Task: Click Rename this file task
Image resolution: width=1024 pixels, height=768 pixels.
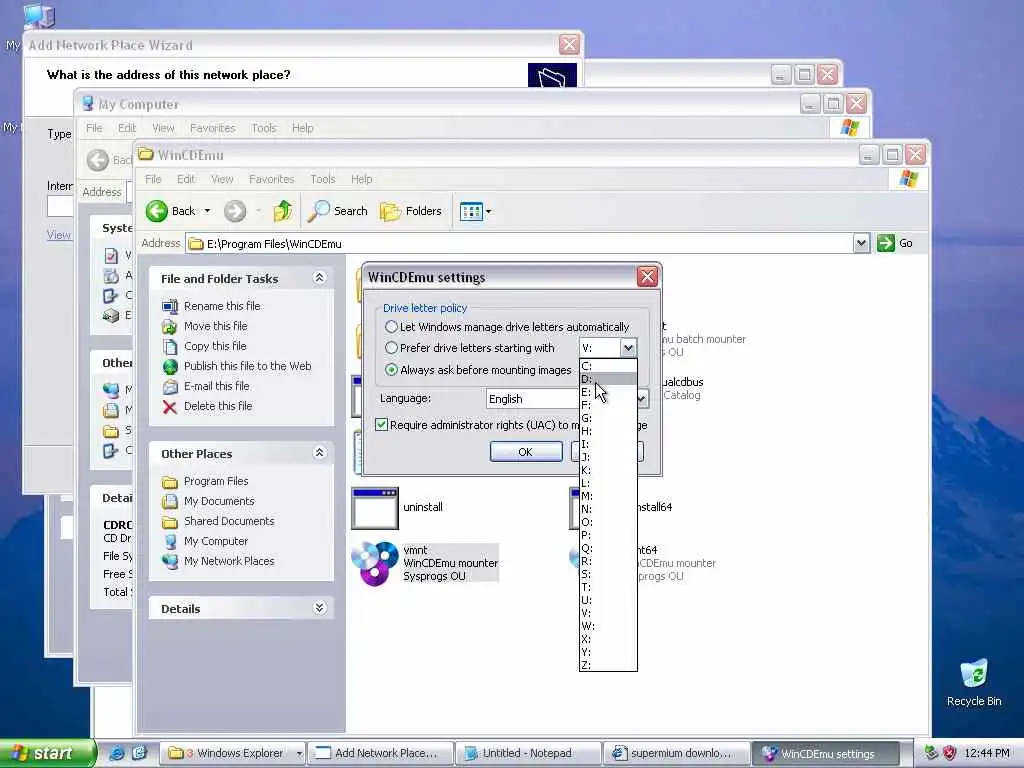Action: (222, 306)
